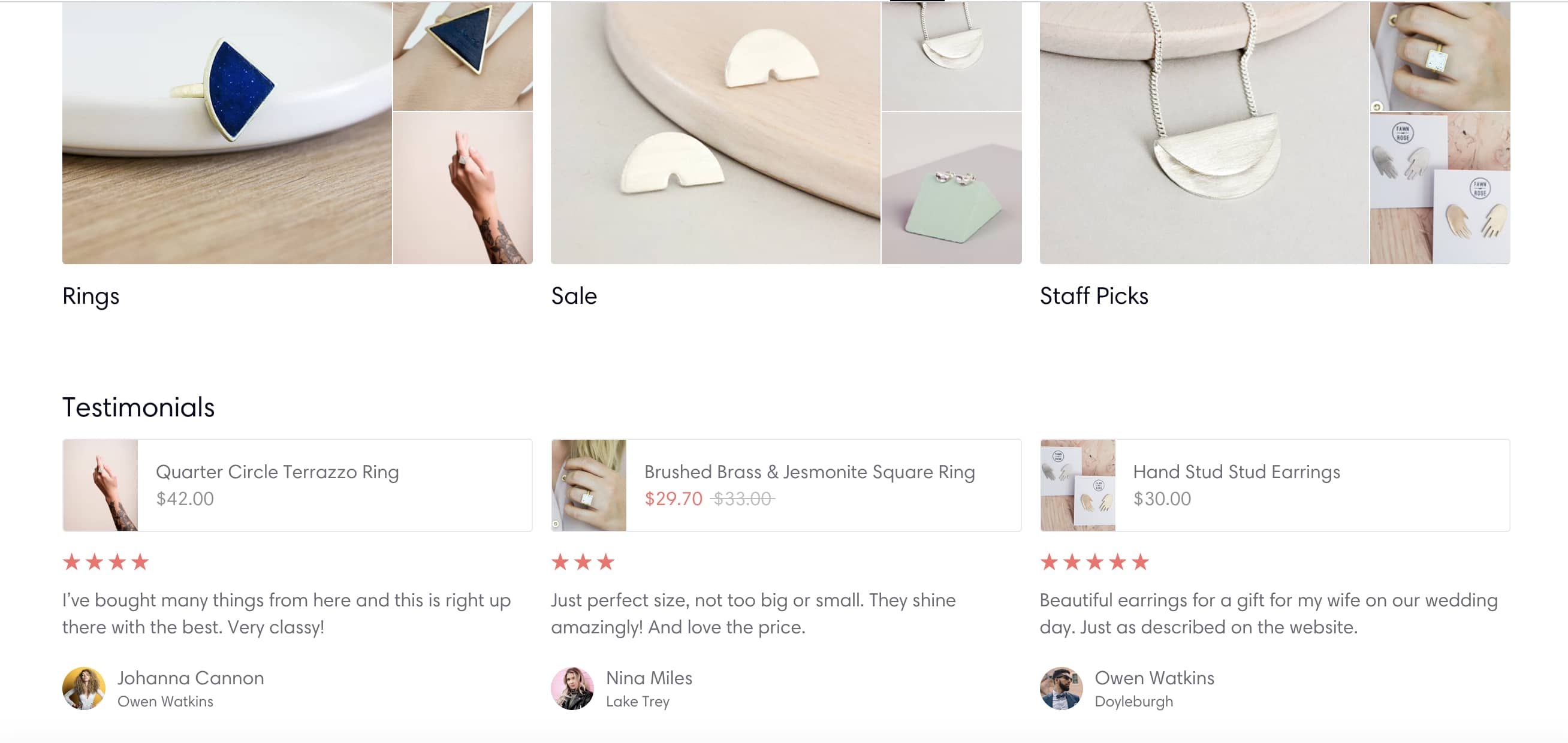The height and width of the screenshot is (743, 1568).
Task: Click the five-star rating under Hand Stud Earrings
Action: [1094, 561]
